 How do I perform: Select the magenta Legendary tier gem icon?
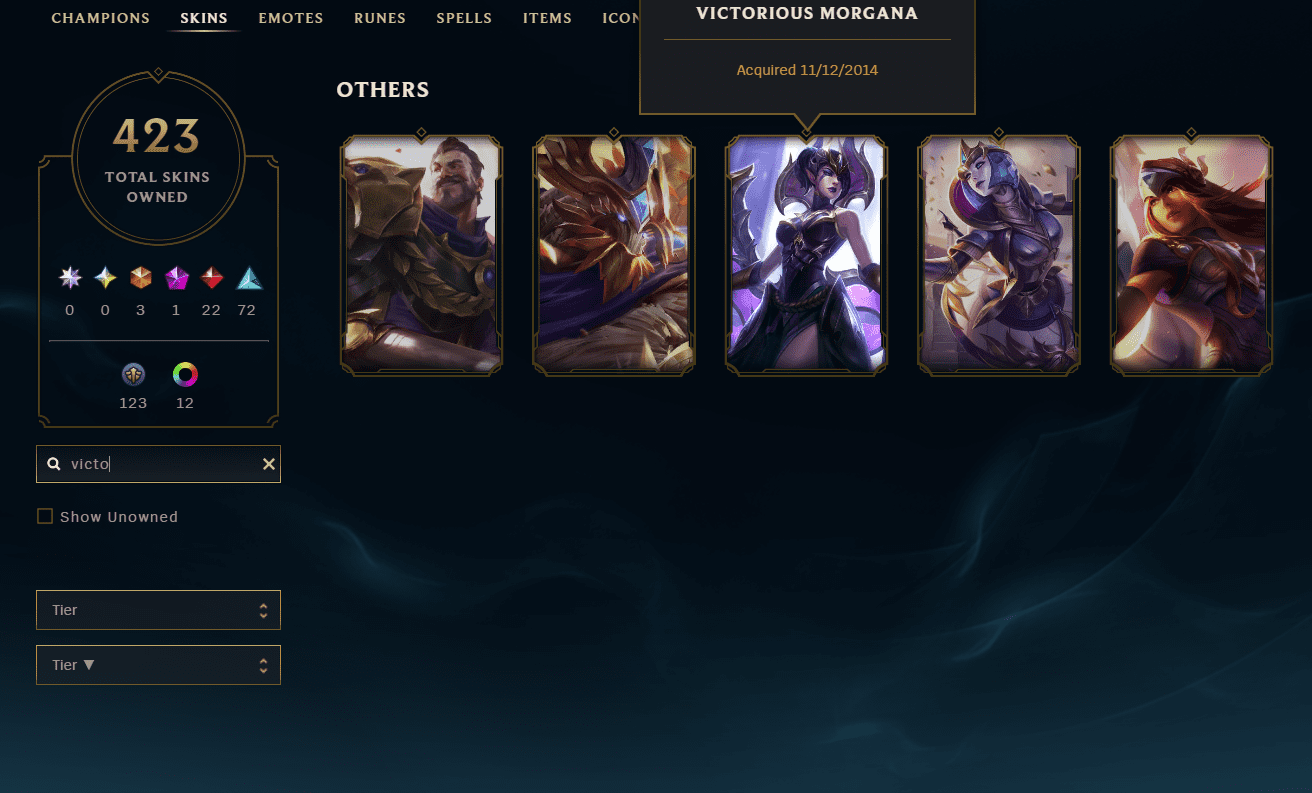176,278
